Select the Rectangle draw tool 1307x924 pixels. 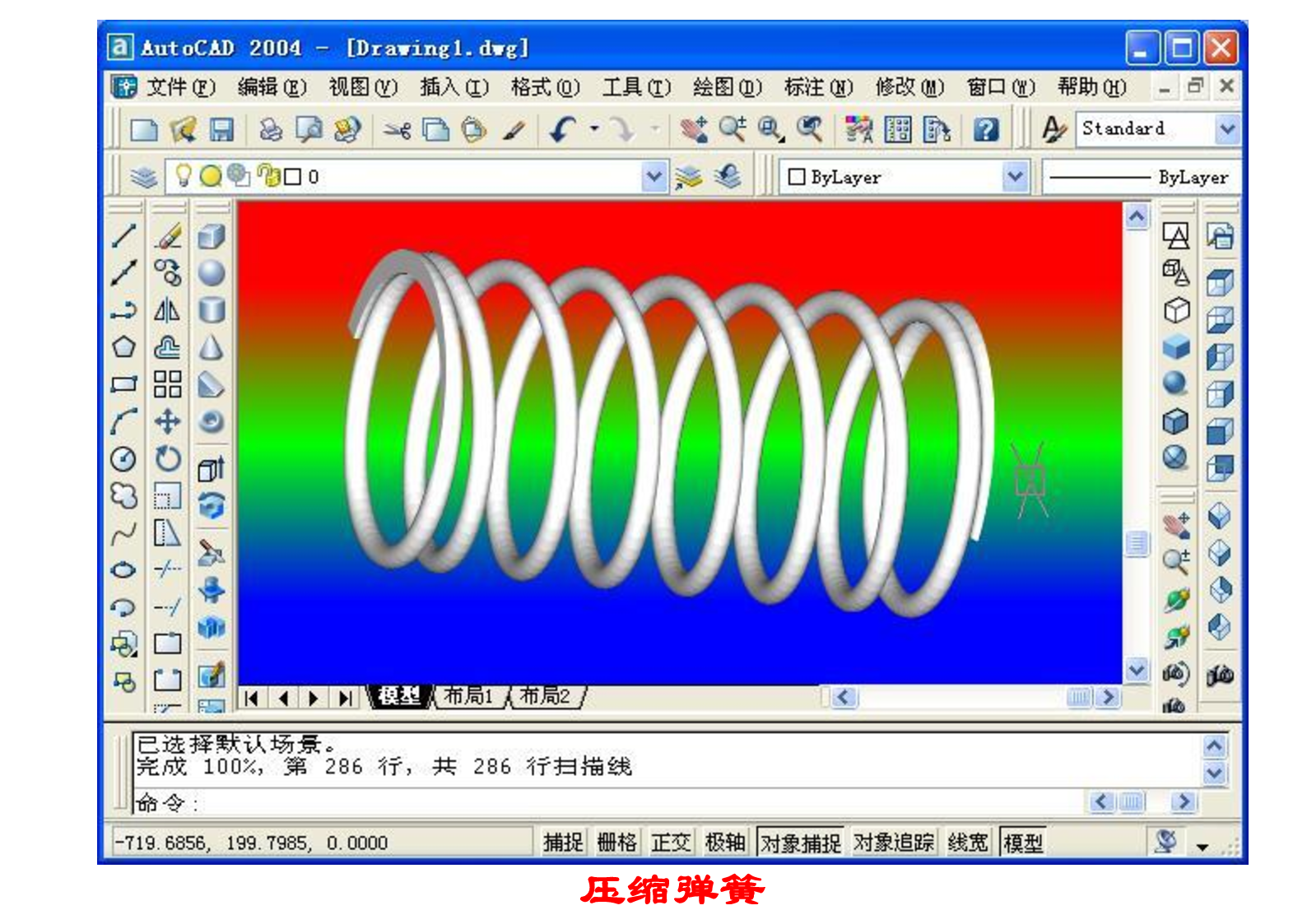pyautogui.click(x=123, y=384)
